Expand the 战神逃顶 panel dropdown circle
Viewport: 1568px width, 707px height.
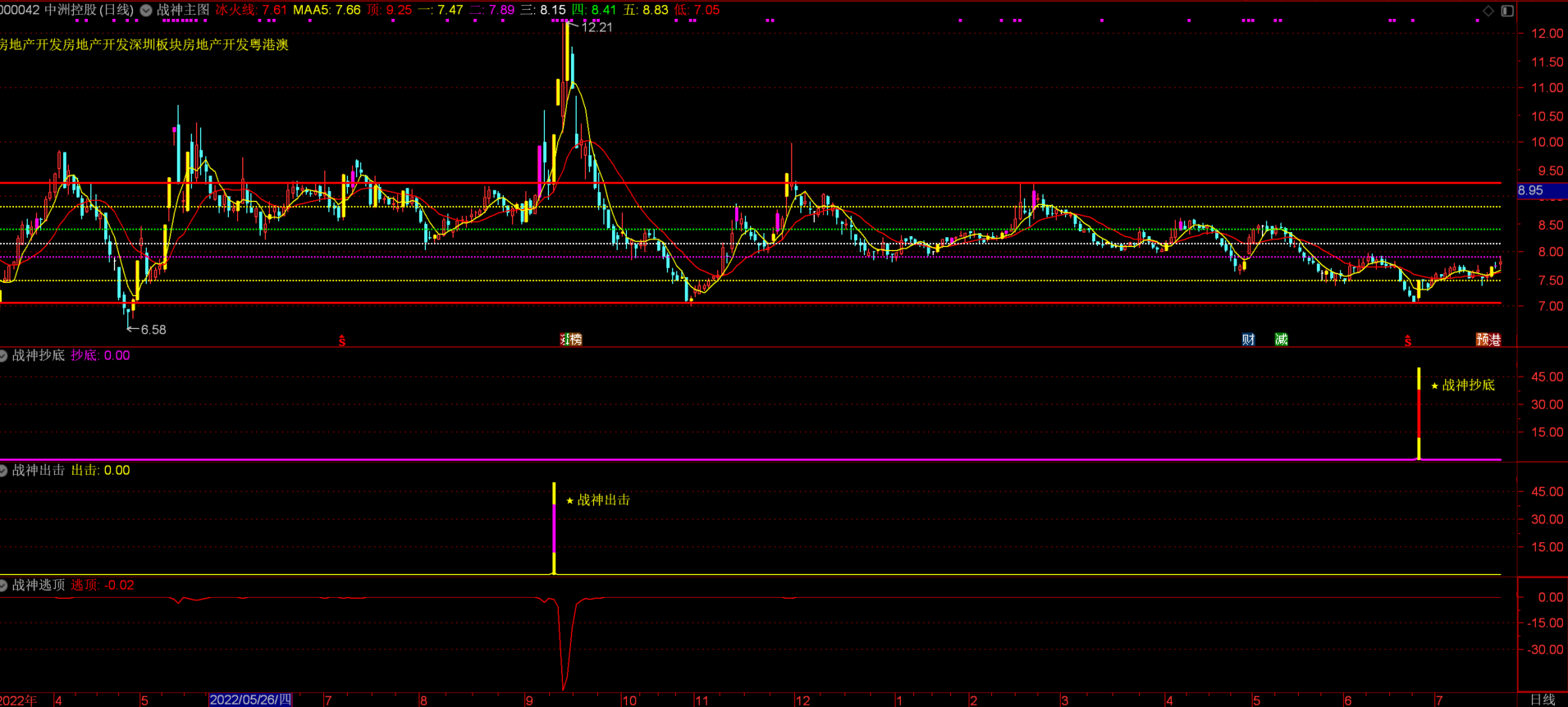[3, 585]
